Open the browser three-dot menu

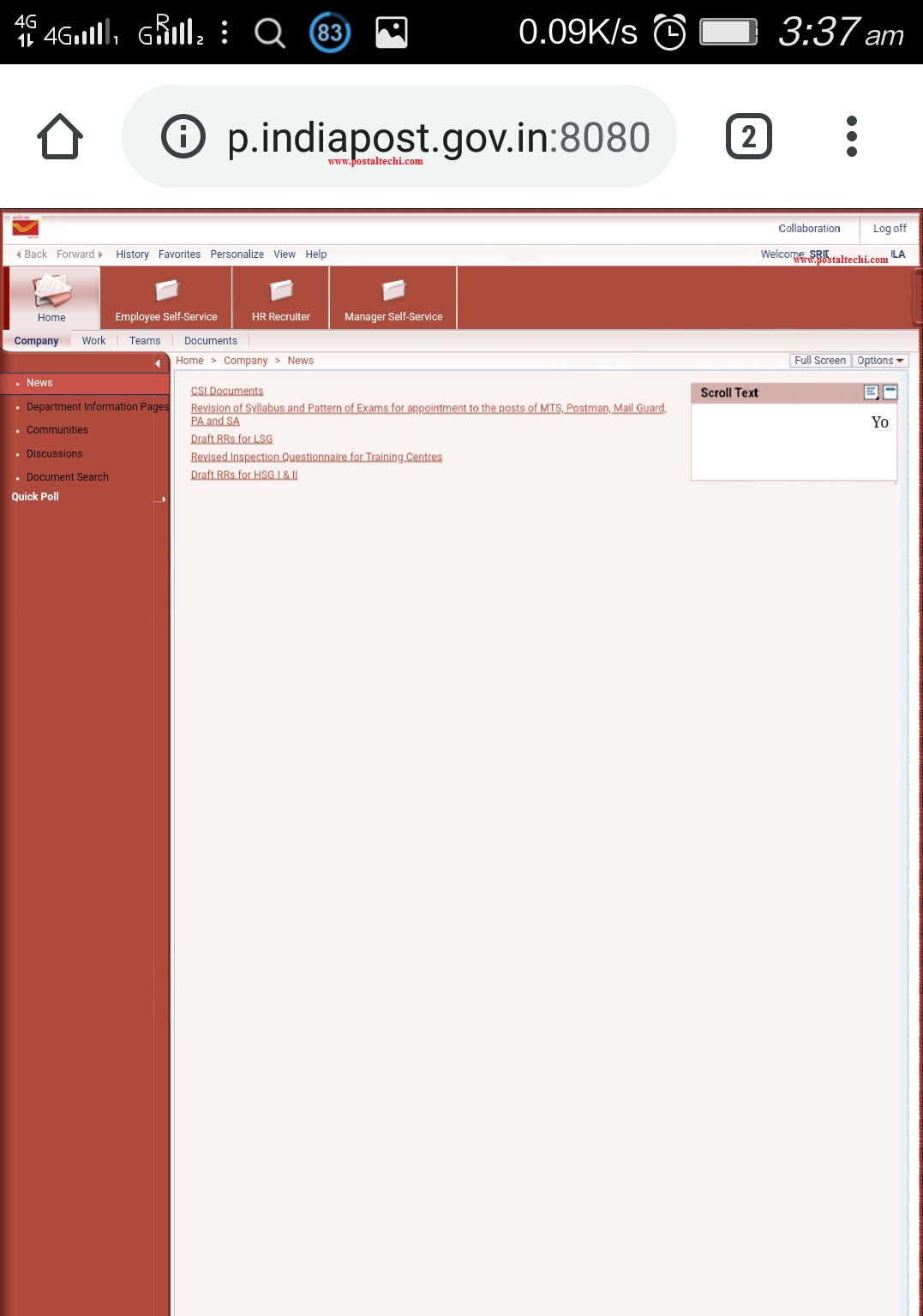click(851, 136)
